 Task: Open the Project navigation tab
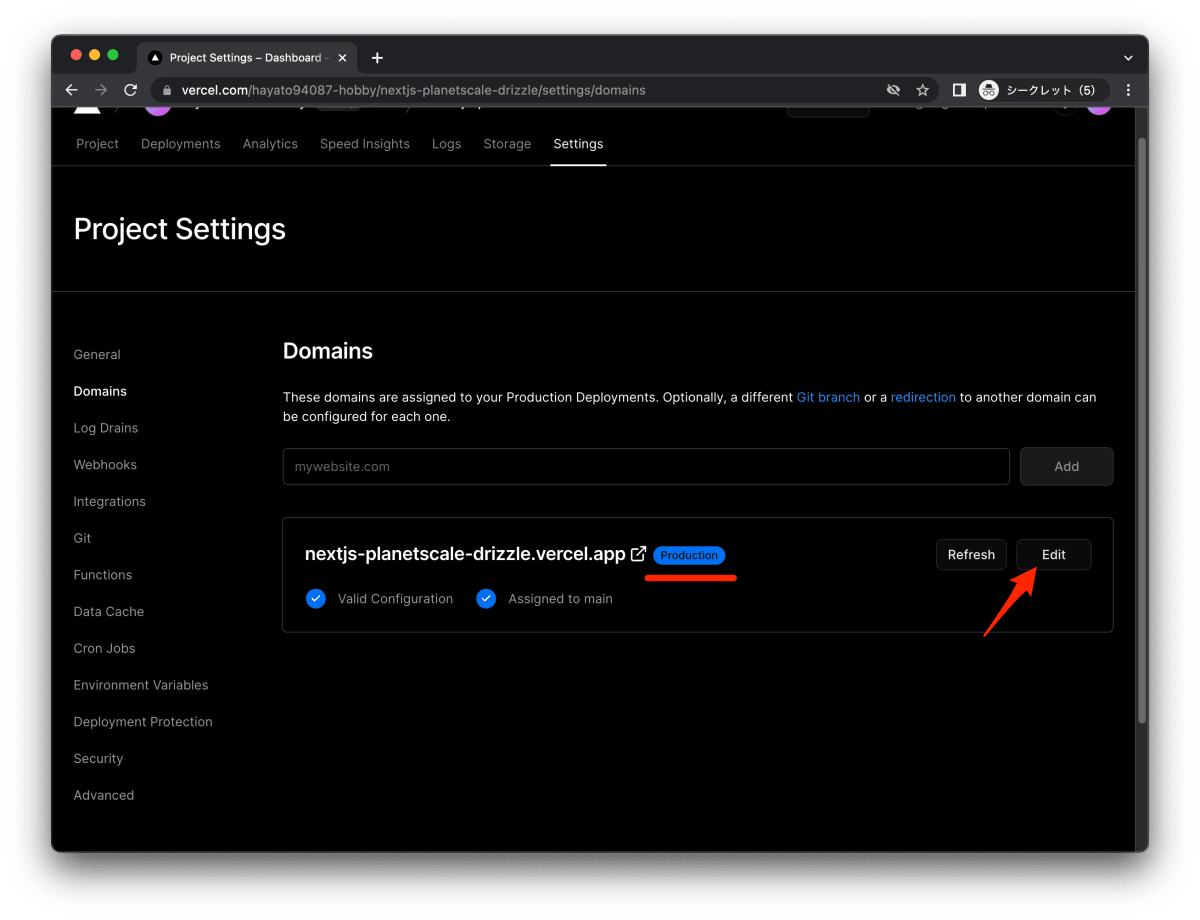click(x=97, y=144)
